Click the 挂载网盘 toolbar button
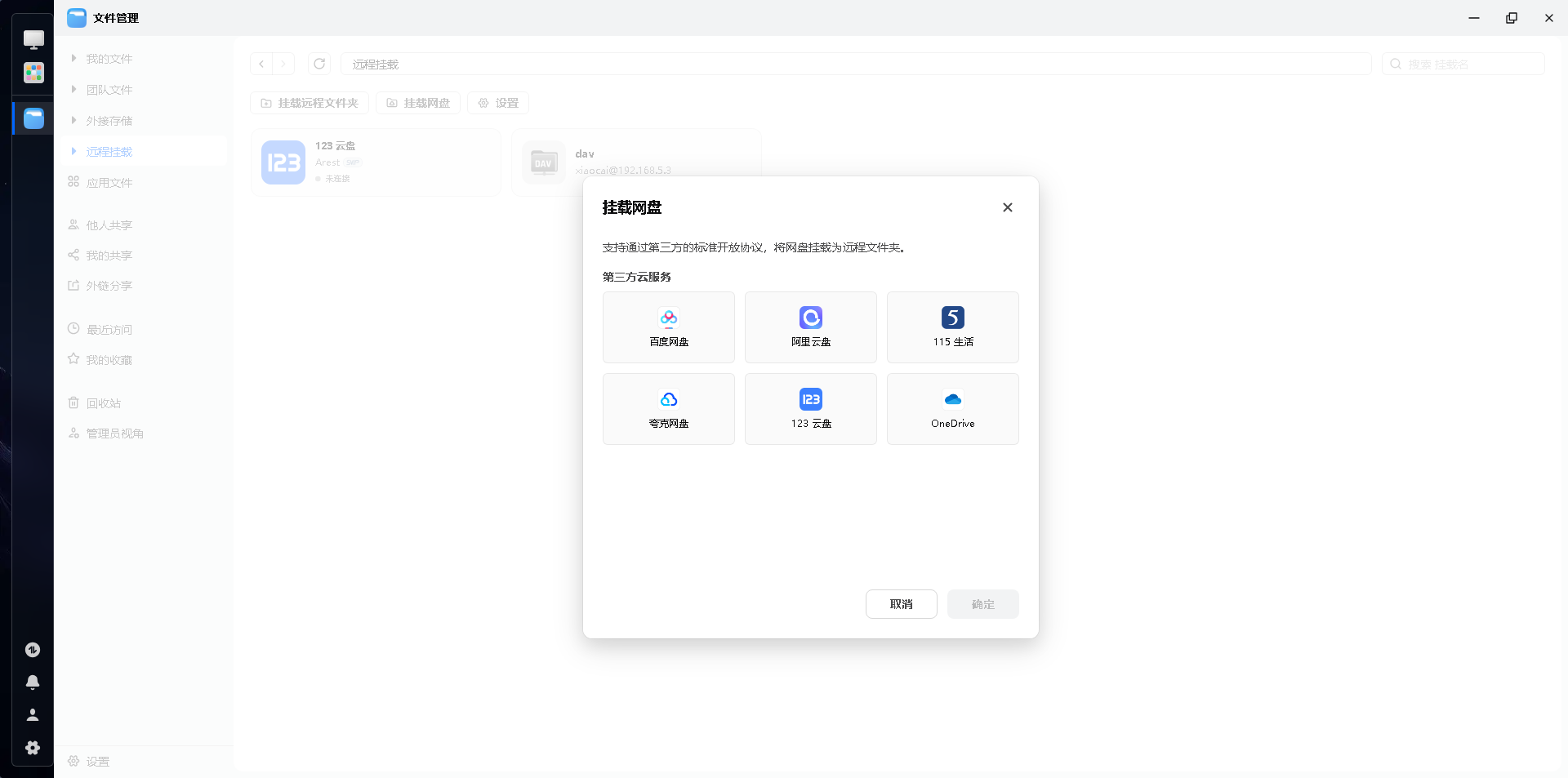This screenshot has width=1568, height=778. [x=418, y=103]
